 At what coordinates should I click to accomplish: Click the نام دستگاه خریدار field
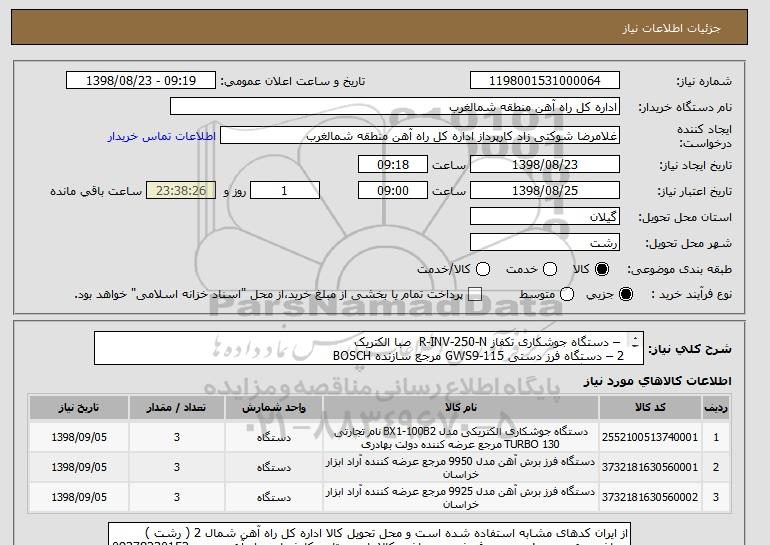pos(395,107)
